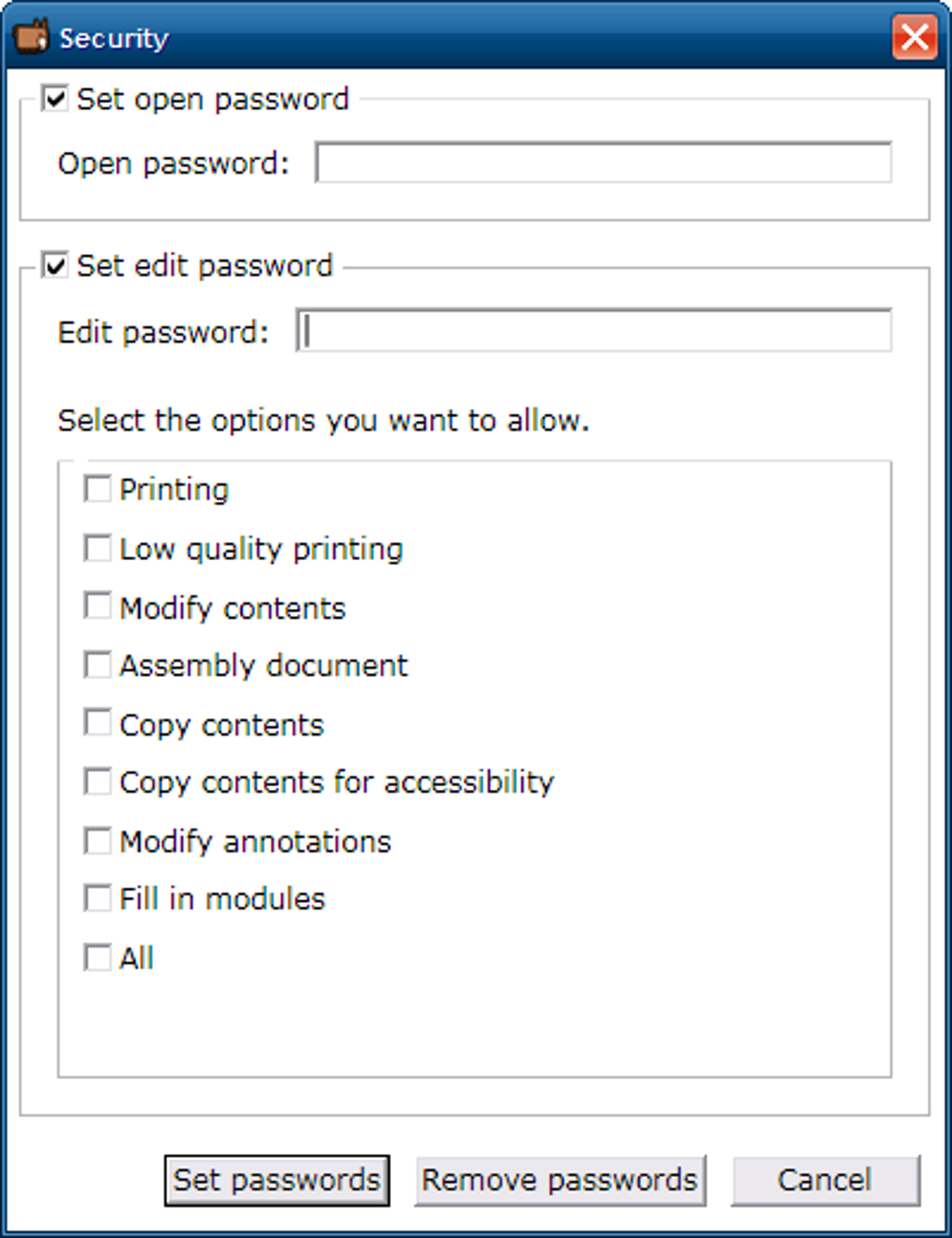Select the All permissions checkbox
The height and width of the screenshot is (1238, 952).
(x=97, y=957)
